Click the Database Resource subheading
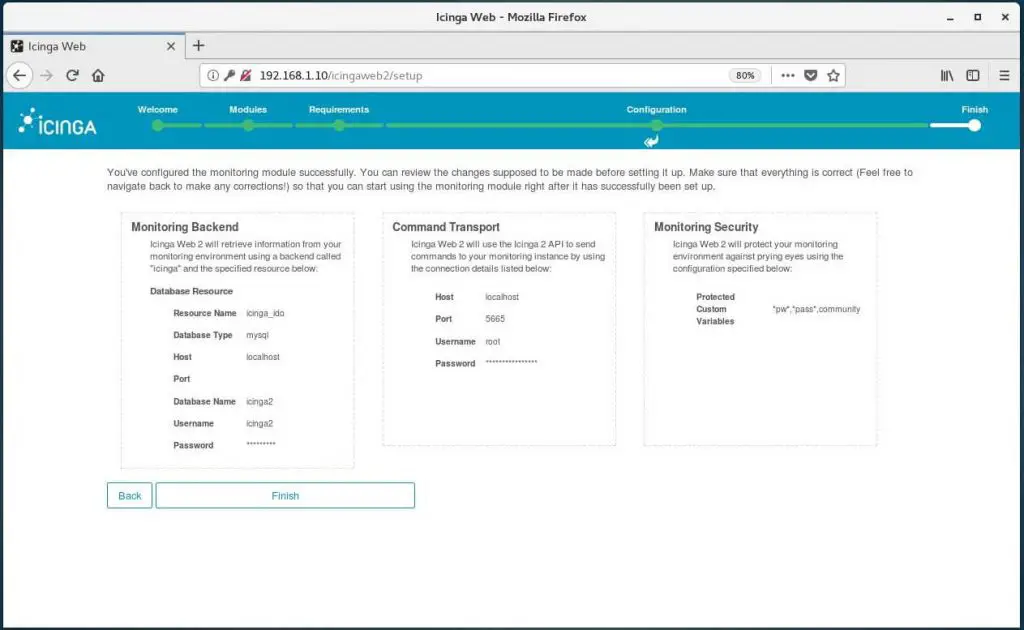This screenshot has width=1024, height=630. (x=191, y=291)
